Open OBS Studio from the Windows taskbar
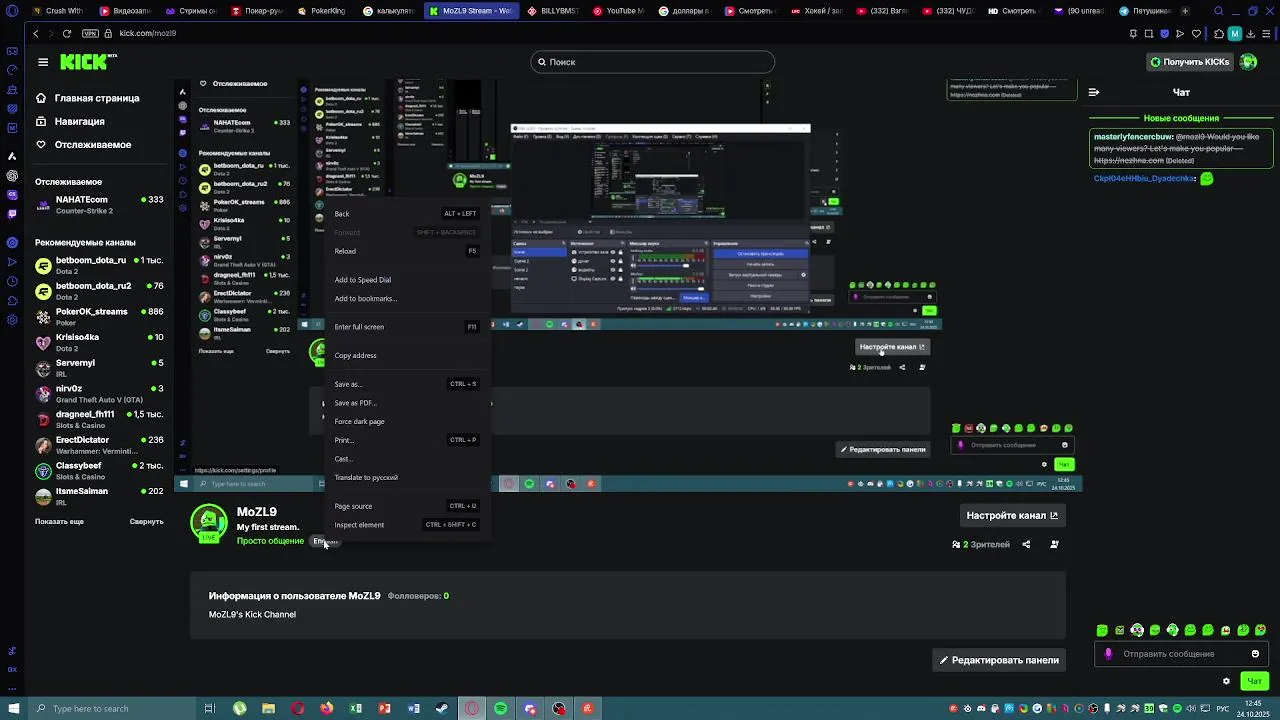The width and height of the screenshot is (1280, 720). (x=559, y=708)
